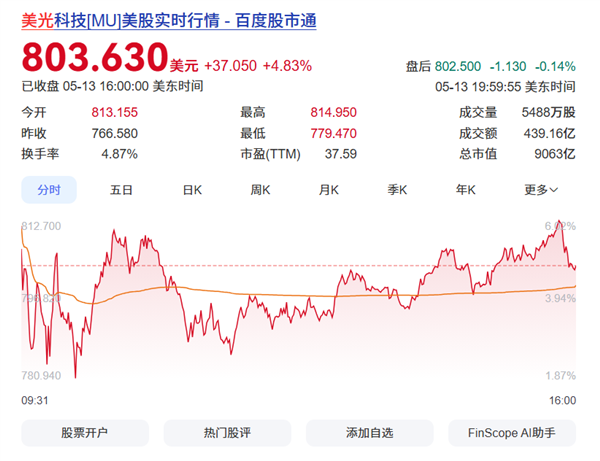
Task: Click the chart axis label 780.940
Action: tap(41, 376)
